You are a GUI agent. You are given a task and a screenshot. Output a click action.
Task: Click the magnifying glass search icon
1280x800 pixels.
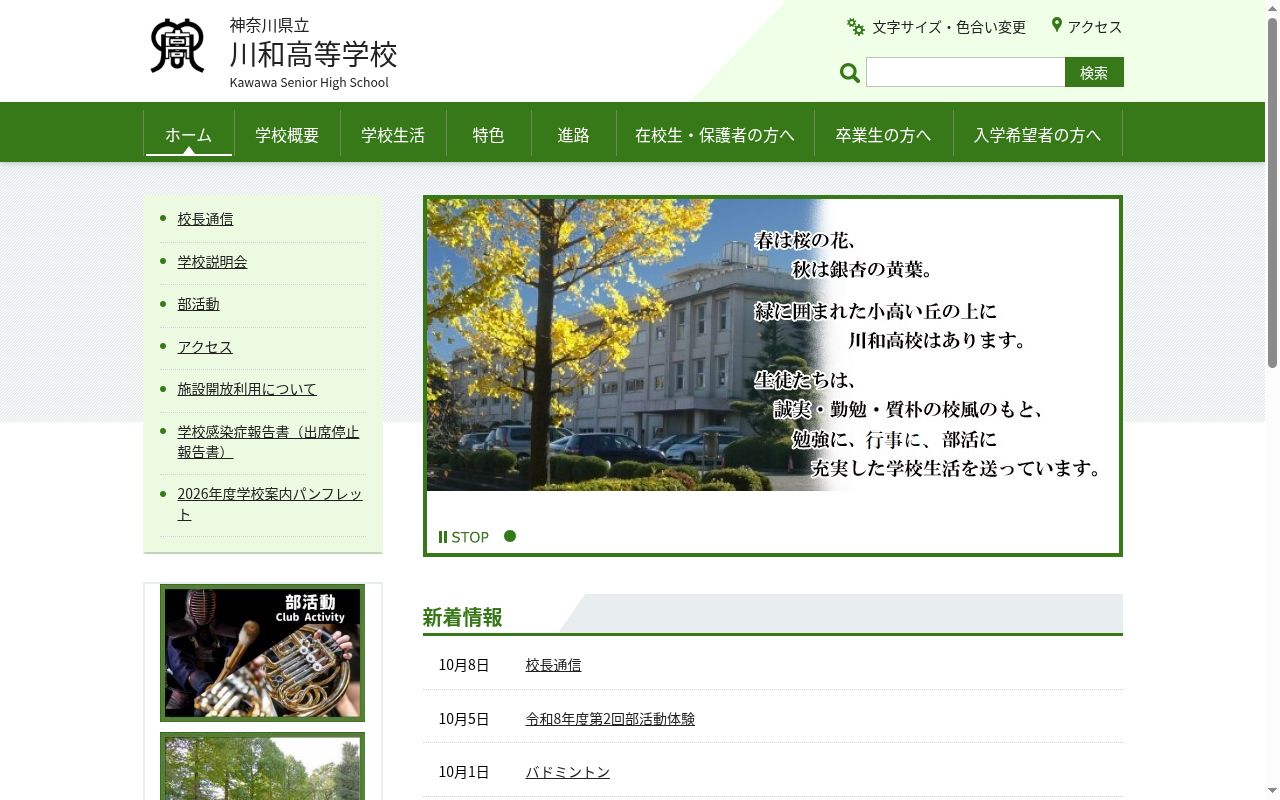click(x=850, y=73)
